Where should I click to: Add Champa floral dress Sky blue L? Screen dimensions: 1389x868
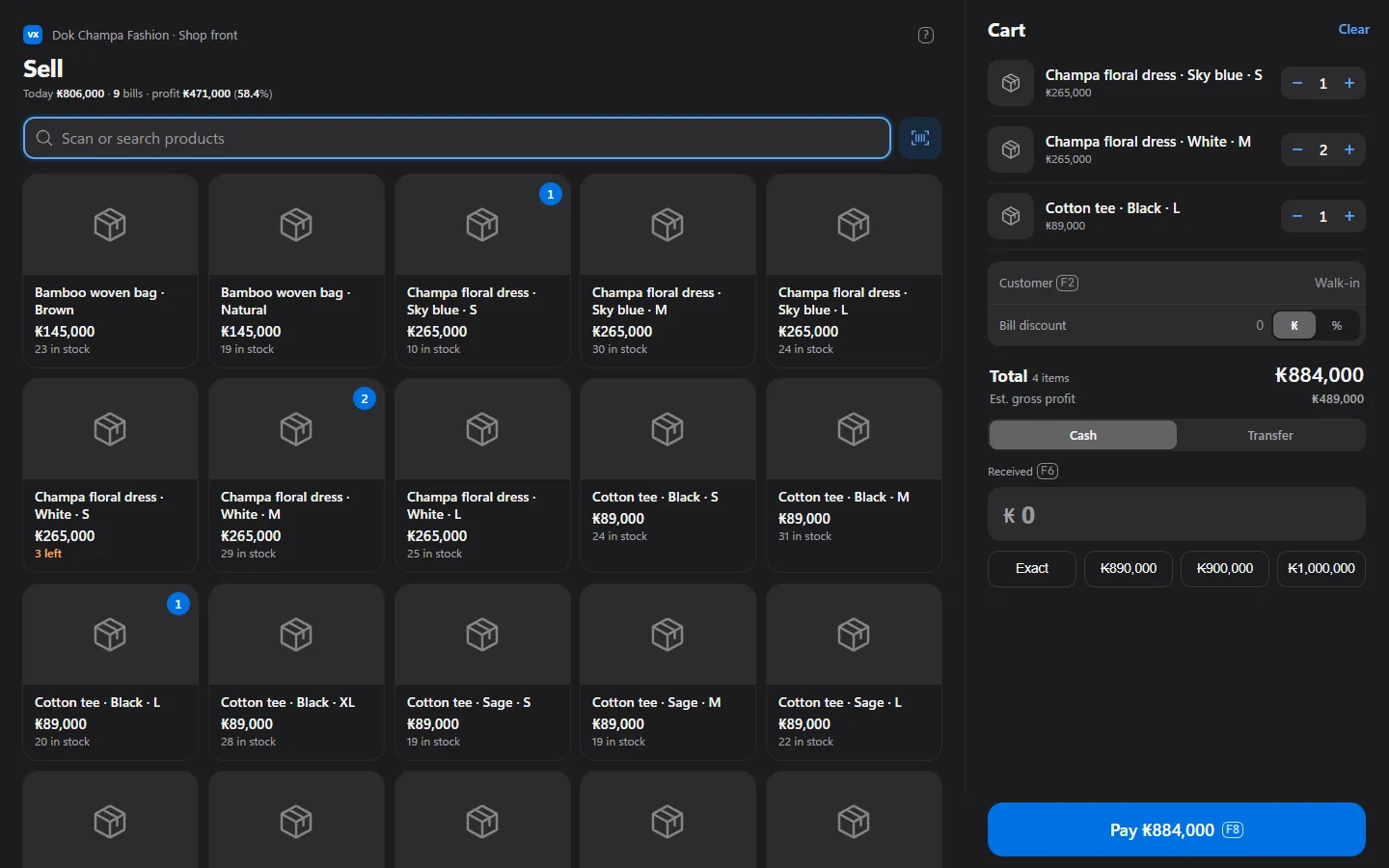854,271
